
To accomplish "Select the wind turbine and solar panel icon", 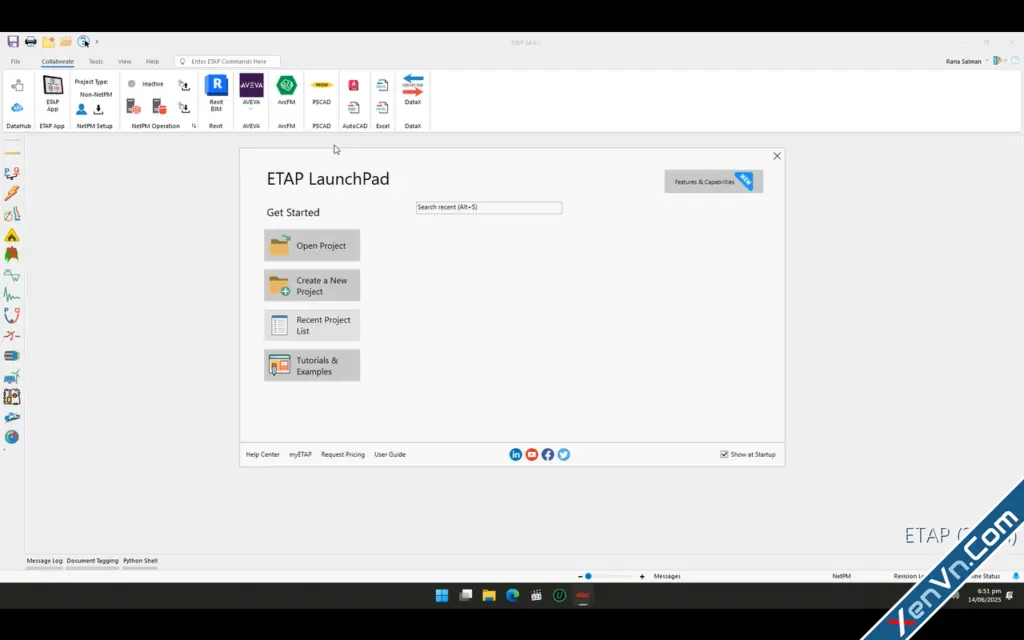I will pyautogui.click(x=12, y=377).
